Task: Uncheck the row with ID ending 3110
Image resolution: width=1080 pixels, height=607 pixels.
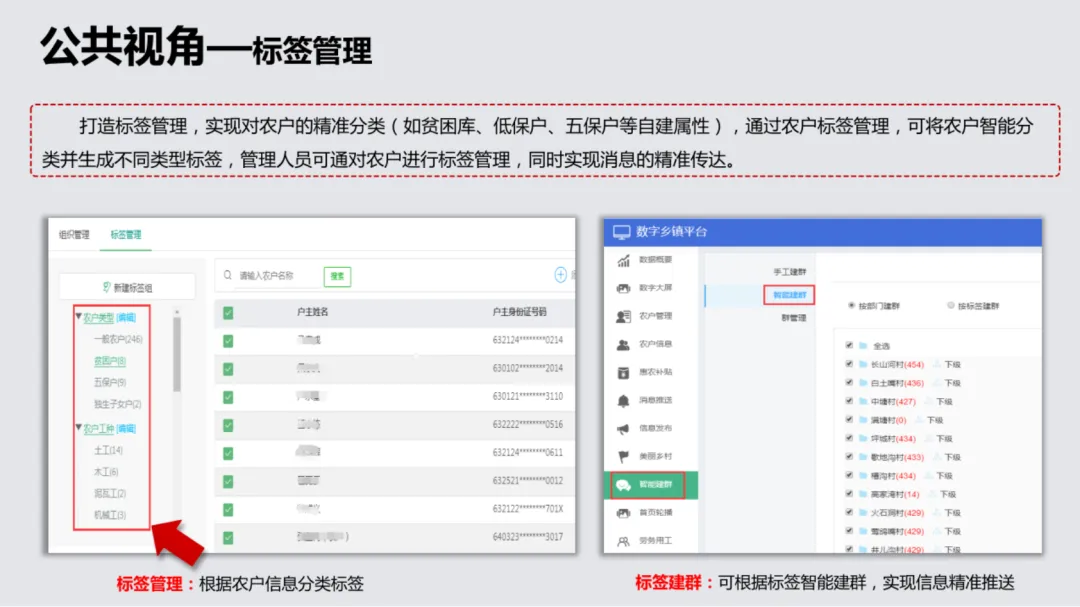Action: [x=228, y=398]
